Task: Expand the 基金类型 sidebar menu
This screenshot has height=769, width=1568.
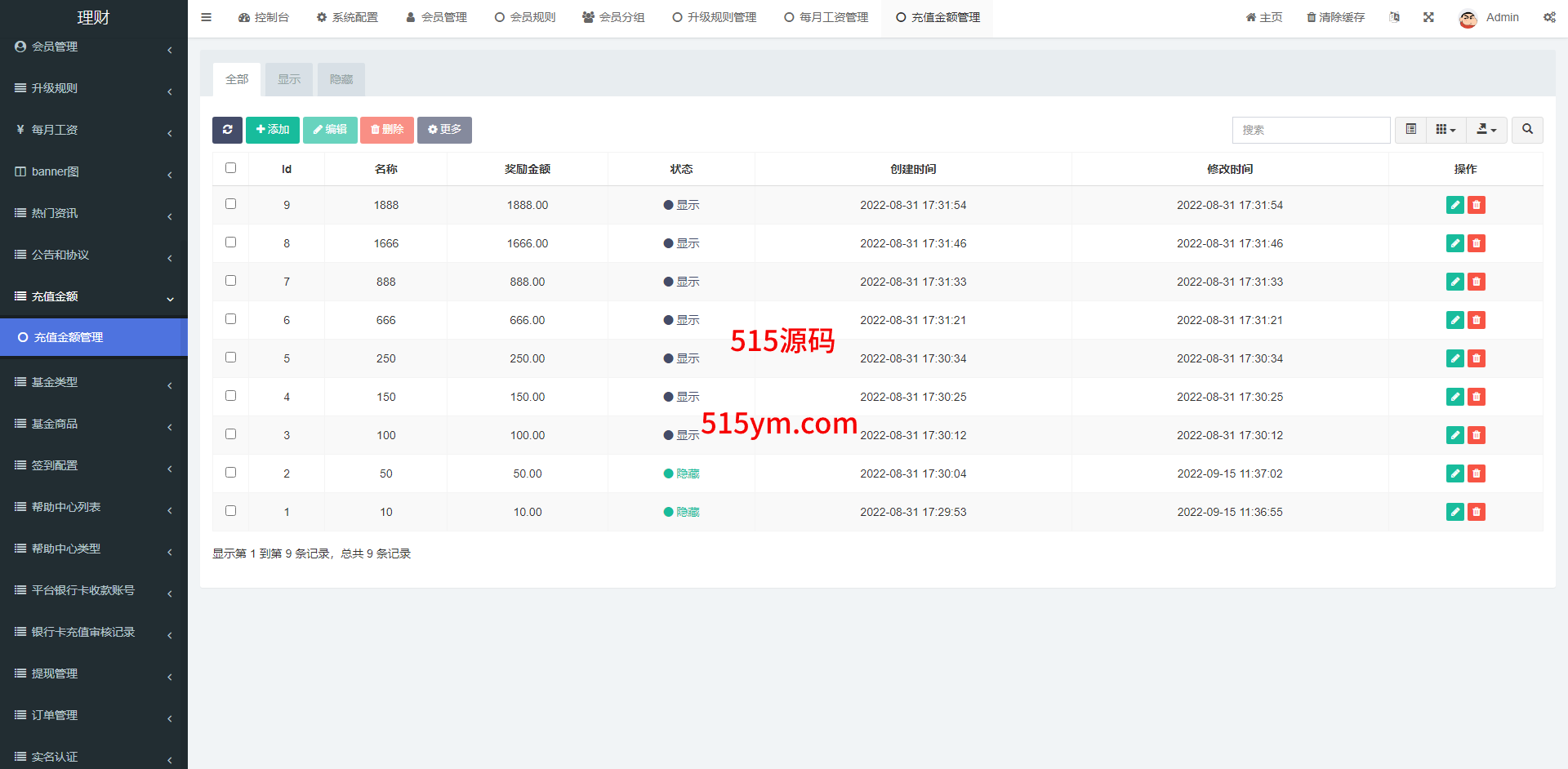Action: 93,382
